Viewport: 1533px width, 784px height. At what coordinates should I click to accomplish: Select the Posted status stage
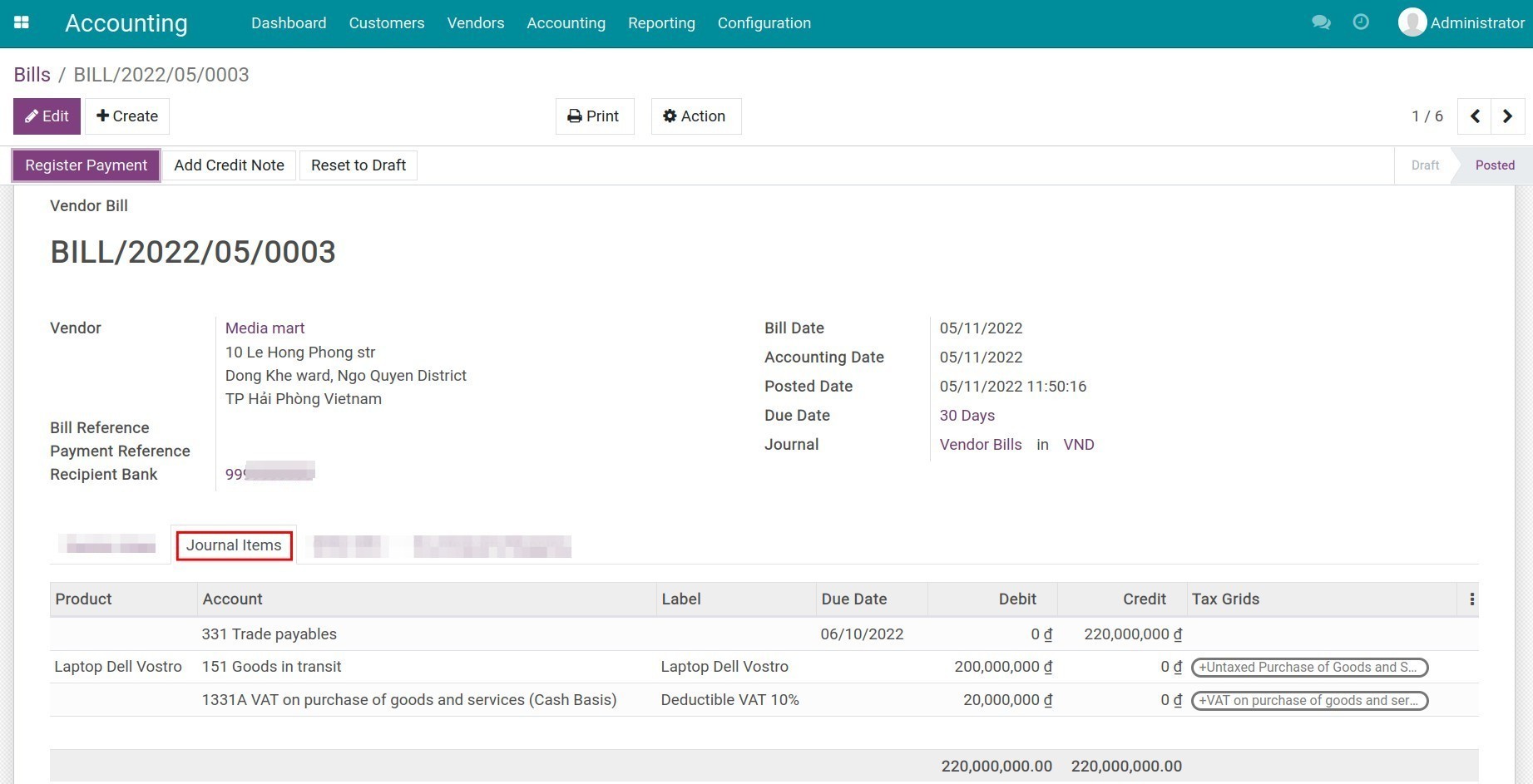[x=1494, y=165]
